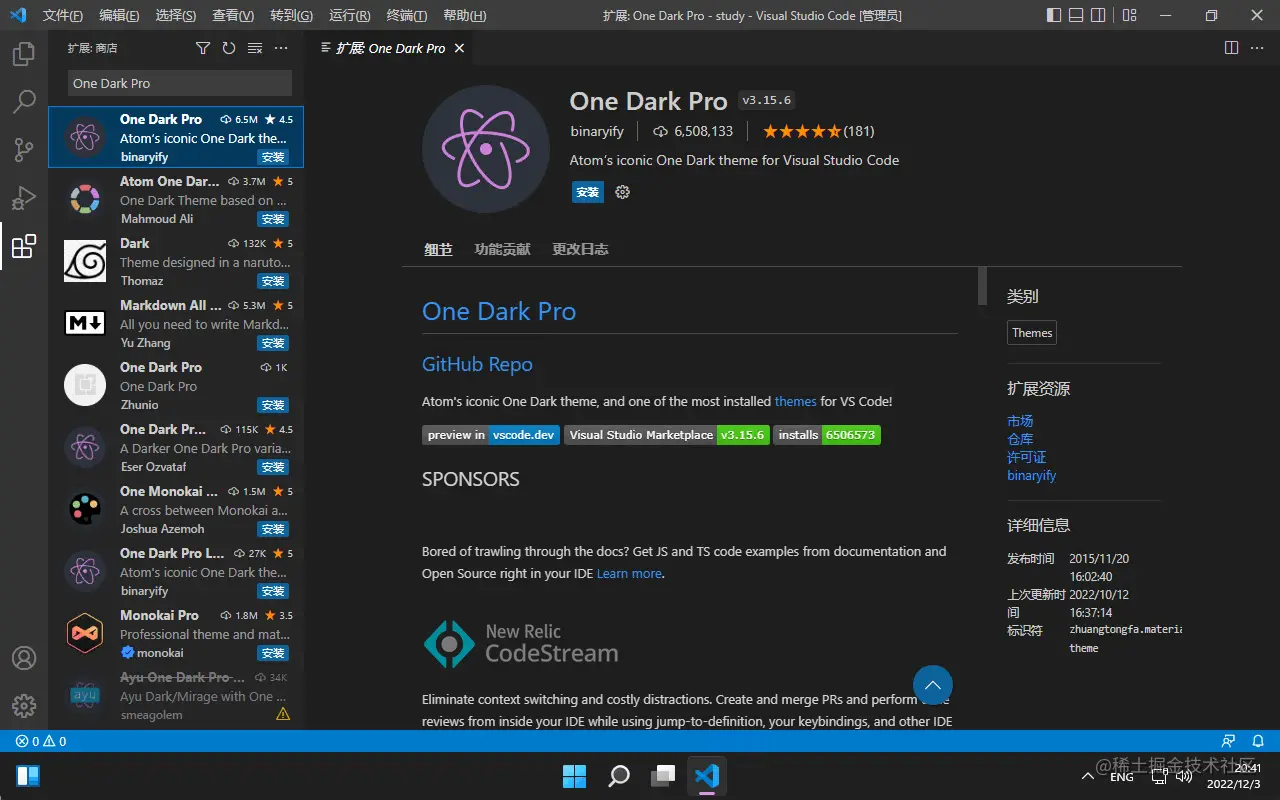Refresh the extensions list

229,48
